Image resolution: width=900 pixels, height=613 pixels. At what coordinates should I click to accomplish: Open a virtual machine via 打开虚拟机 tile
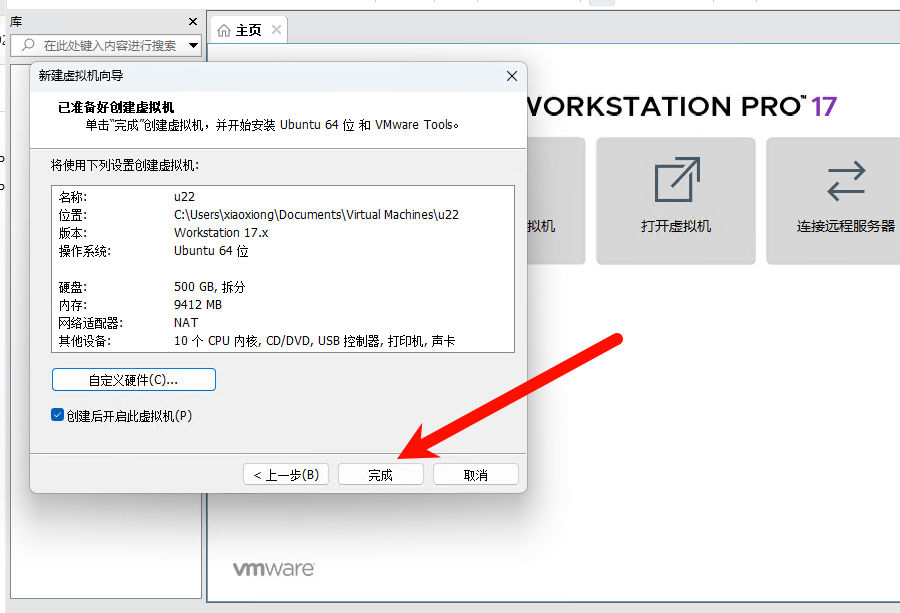676,201
